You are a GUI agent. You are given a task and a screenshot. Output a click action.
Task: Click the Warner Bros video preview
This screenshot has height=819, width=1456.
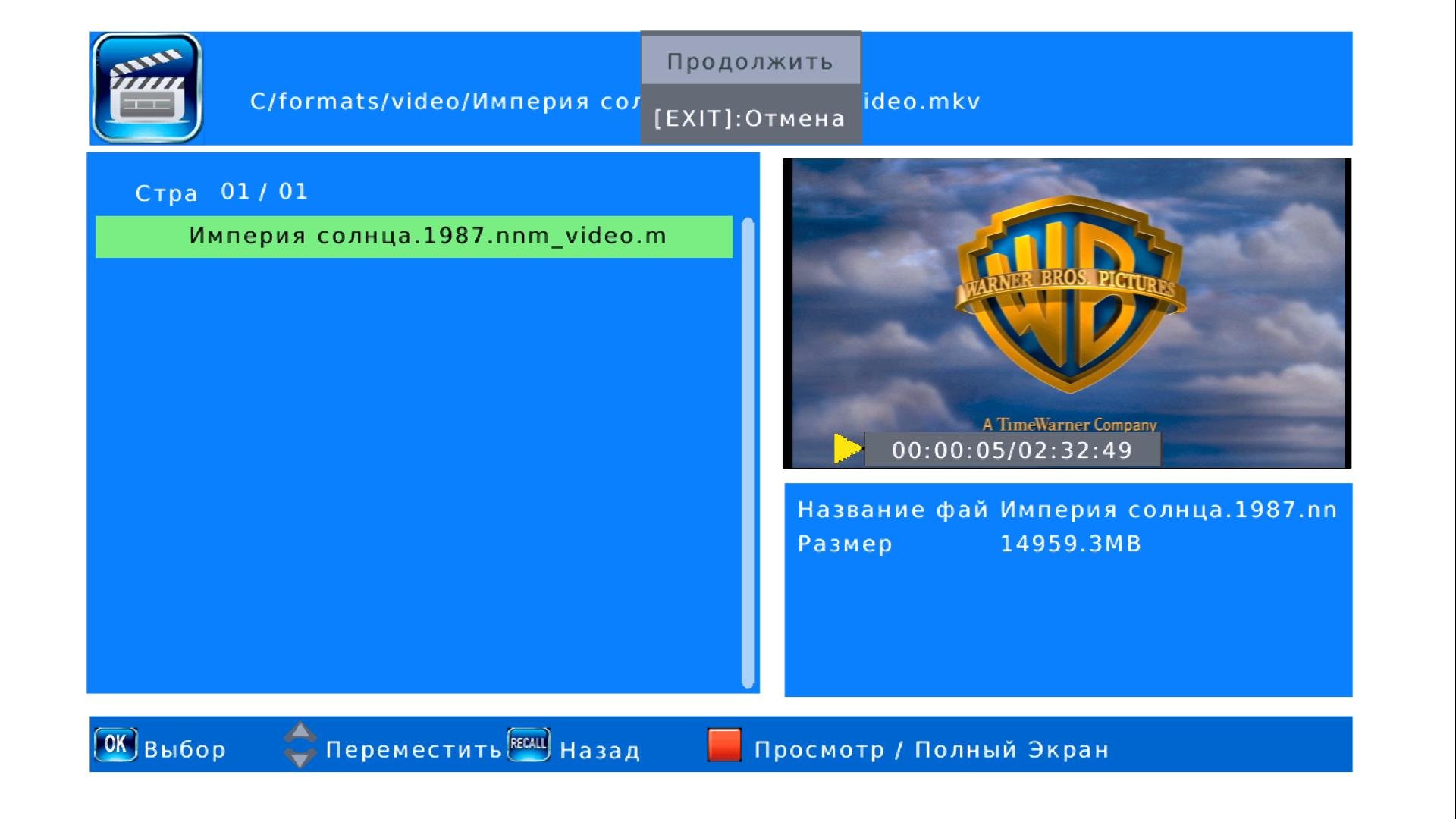tap(1068, 312)
